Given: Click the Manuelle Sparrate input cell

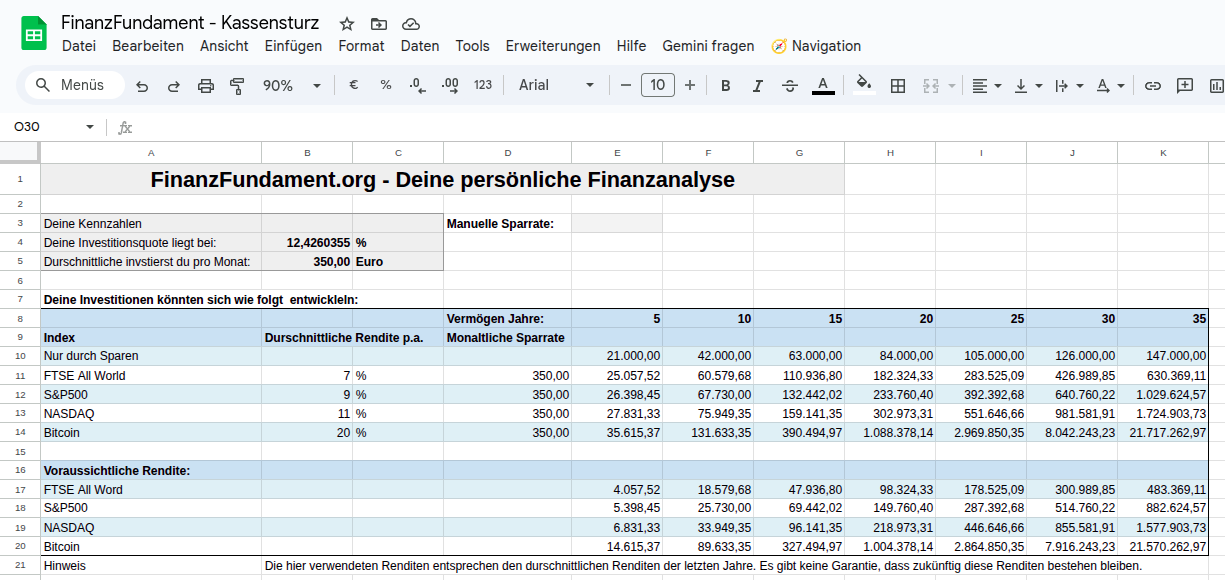Looking at the screenshot, I should click(x=617, y=223).
